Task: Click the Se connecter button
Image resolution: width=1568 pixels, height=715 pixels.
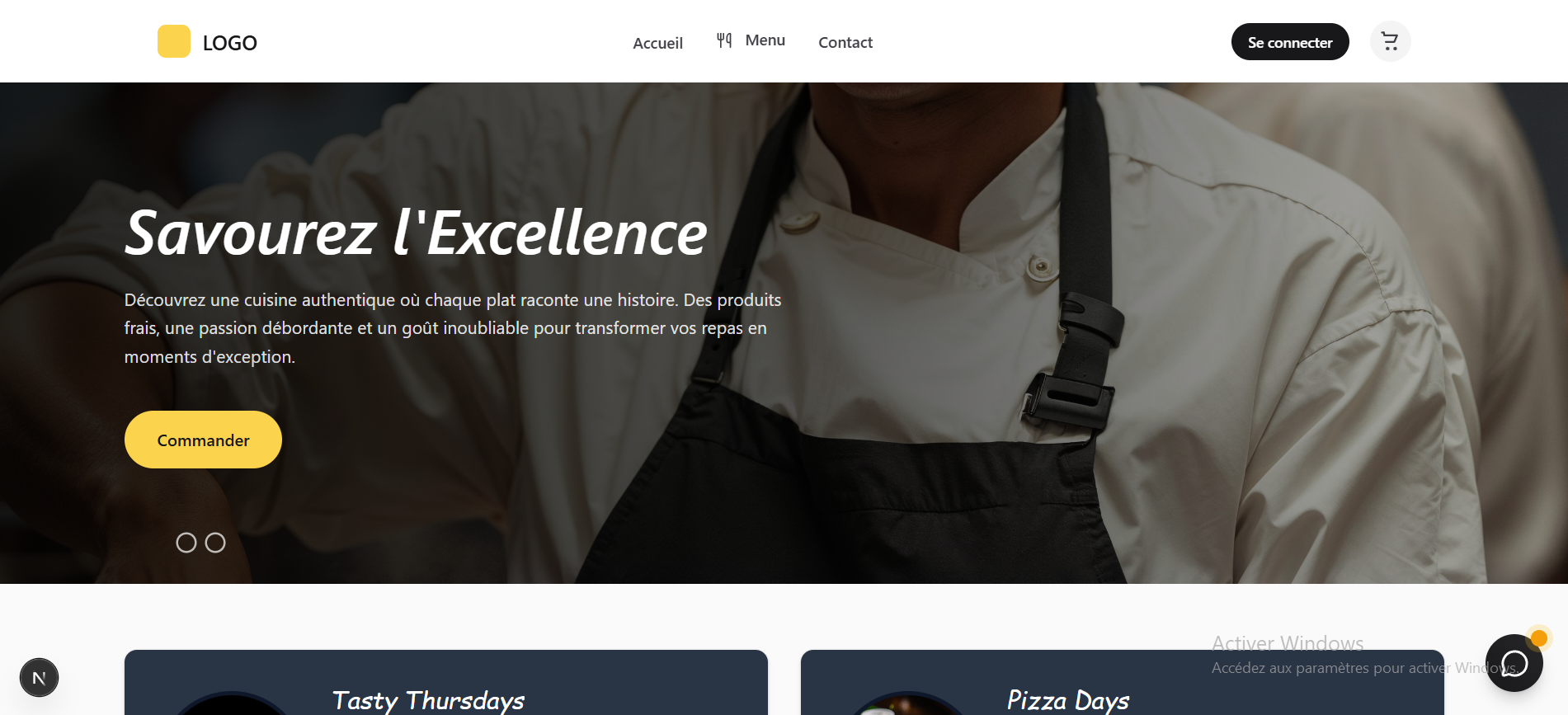Action: [1290, 42]
